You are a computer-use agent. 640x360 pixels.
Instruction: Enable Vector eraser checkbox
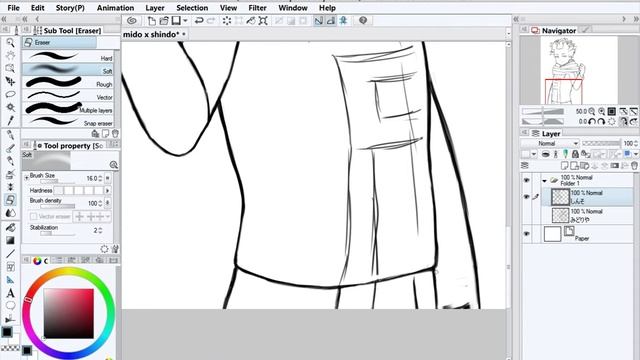33,216
